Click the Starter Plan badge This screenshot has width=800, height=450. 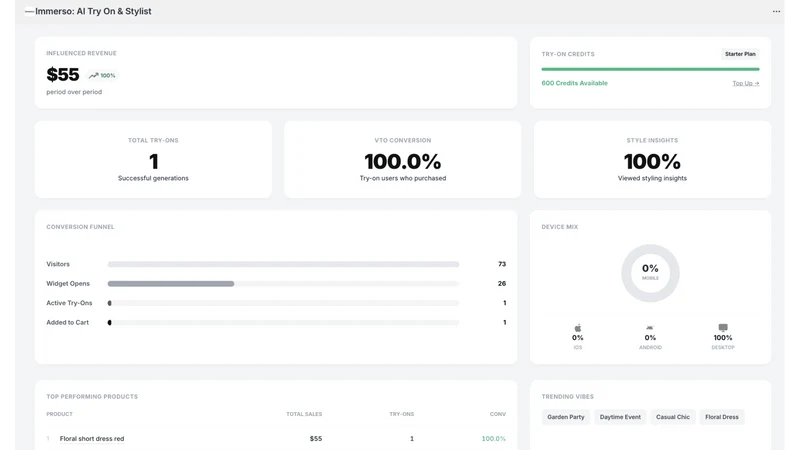pos(740,54)
